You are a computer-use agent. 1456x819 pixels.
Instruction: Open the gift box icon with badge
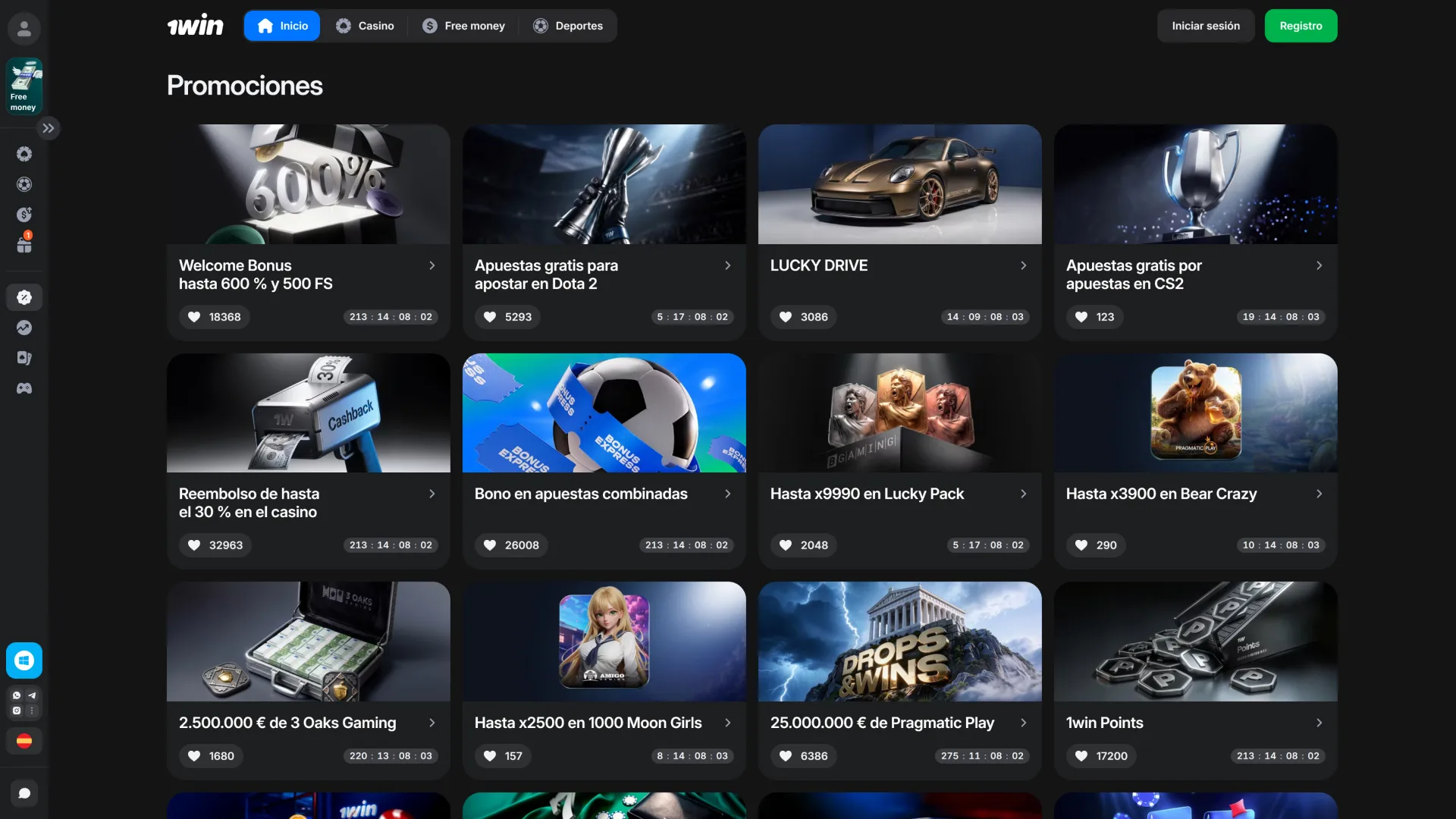pos(24,244)
